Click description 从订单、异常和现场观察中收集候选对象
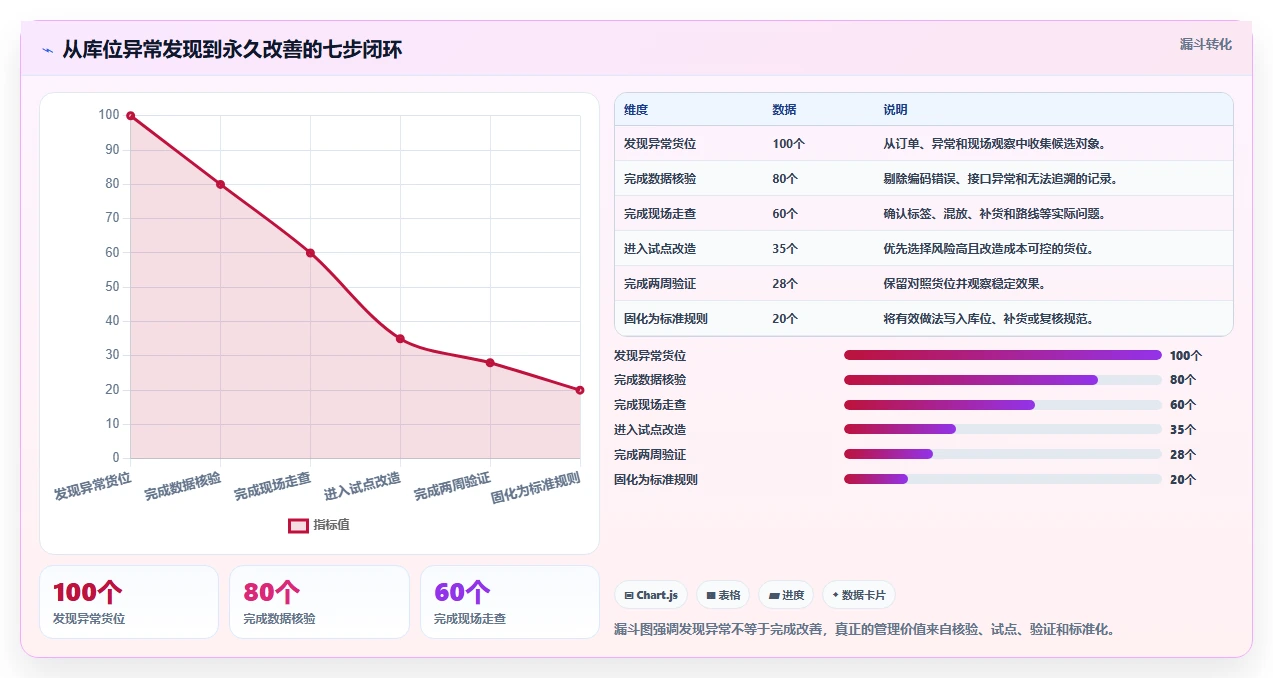Screen dimensions: 1273x678 point(994,144)
